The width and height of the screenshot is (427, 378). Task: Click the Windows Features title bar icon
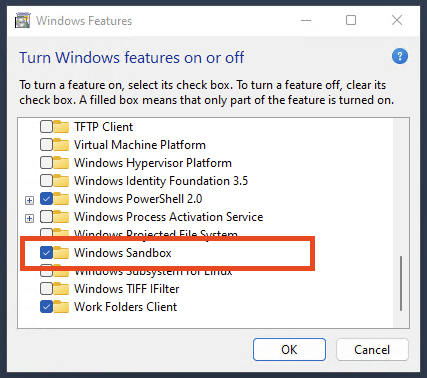(x=23, y=20)
